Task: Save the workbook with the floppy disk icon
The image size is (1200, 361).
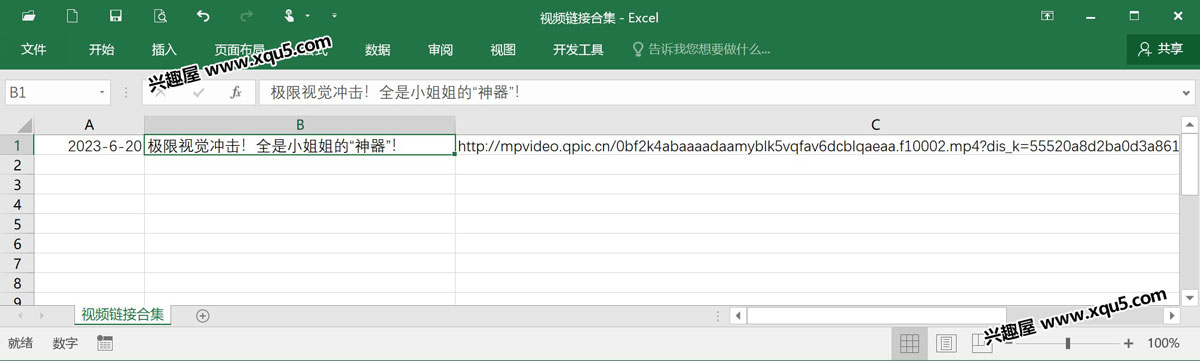Action: [x=116, y=16]
